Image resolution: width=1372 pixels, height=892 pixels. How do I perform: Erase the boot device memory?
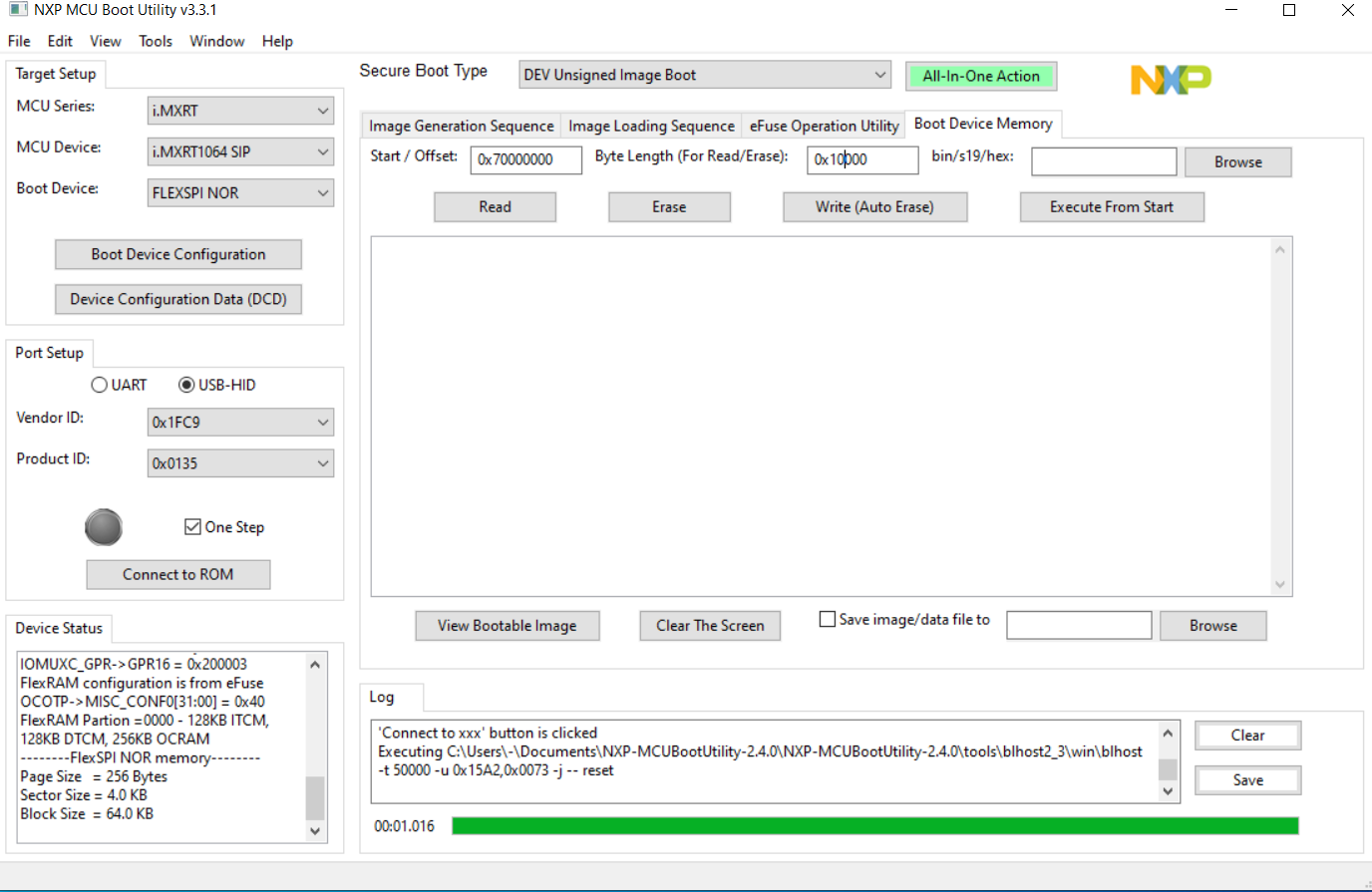[668, 206]
